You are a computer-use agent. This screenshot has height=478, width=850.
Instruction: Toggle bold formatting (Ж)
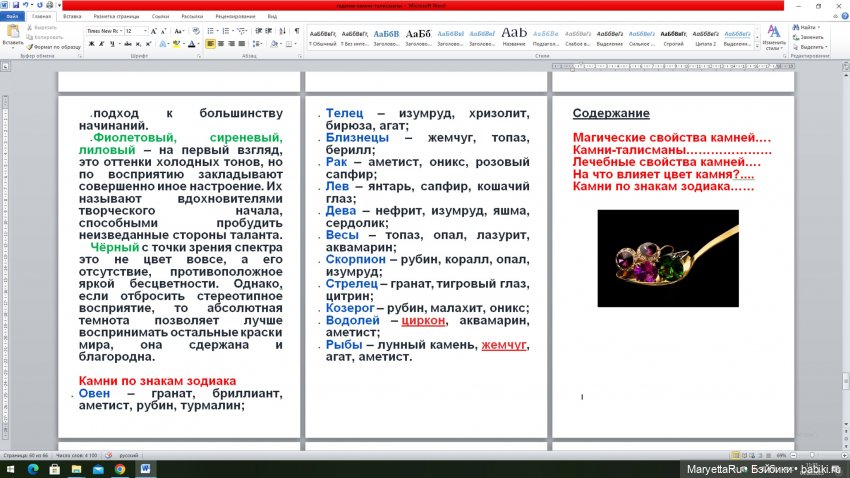click(x=90, y=44)
